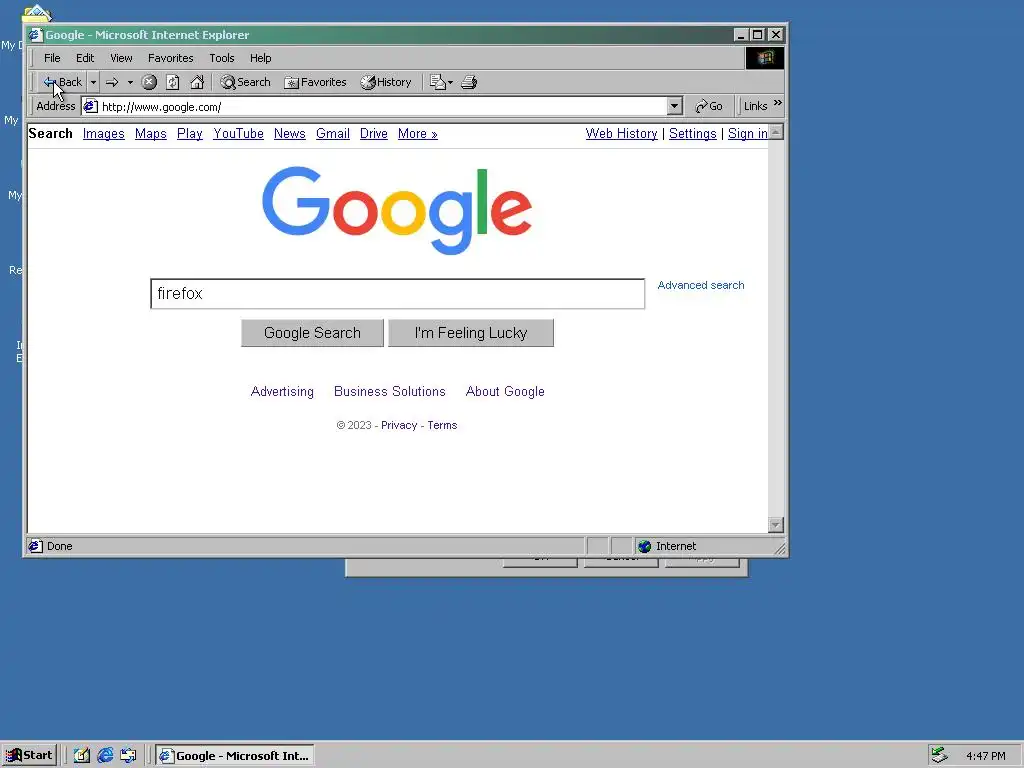Open the Images link on Google
Viewport: 1024px width, 768px height.
103,133
